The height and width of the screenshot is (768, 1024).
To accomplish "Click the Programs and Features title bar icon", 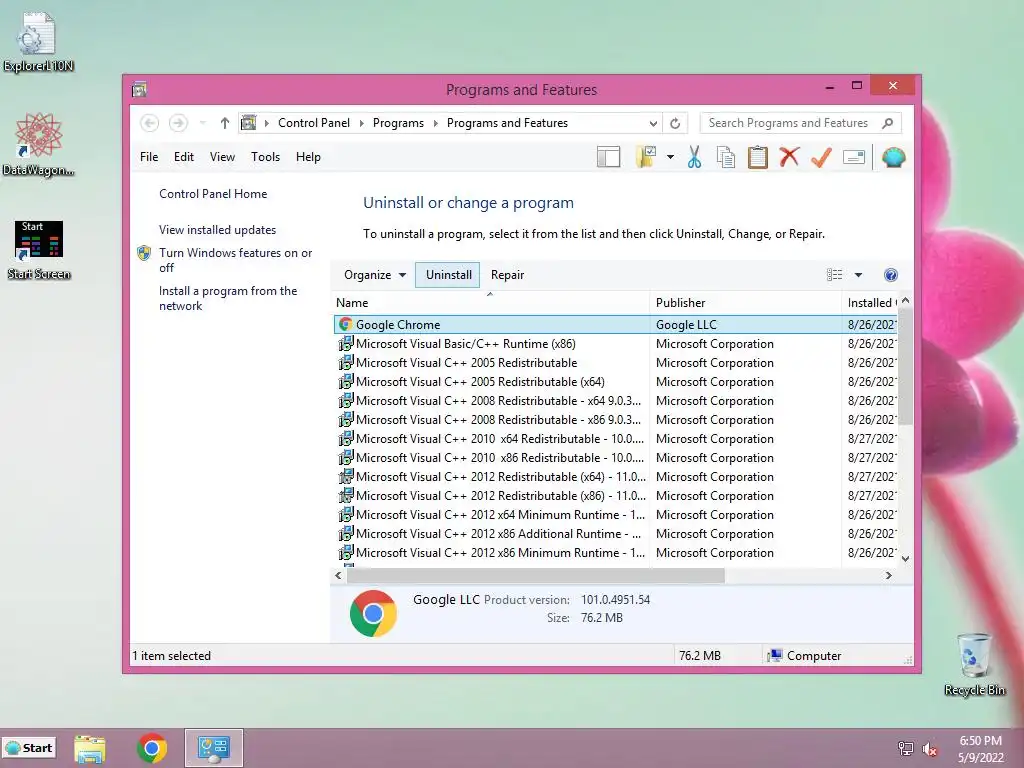I will tap(139, 89).
